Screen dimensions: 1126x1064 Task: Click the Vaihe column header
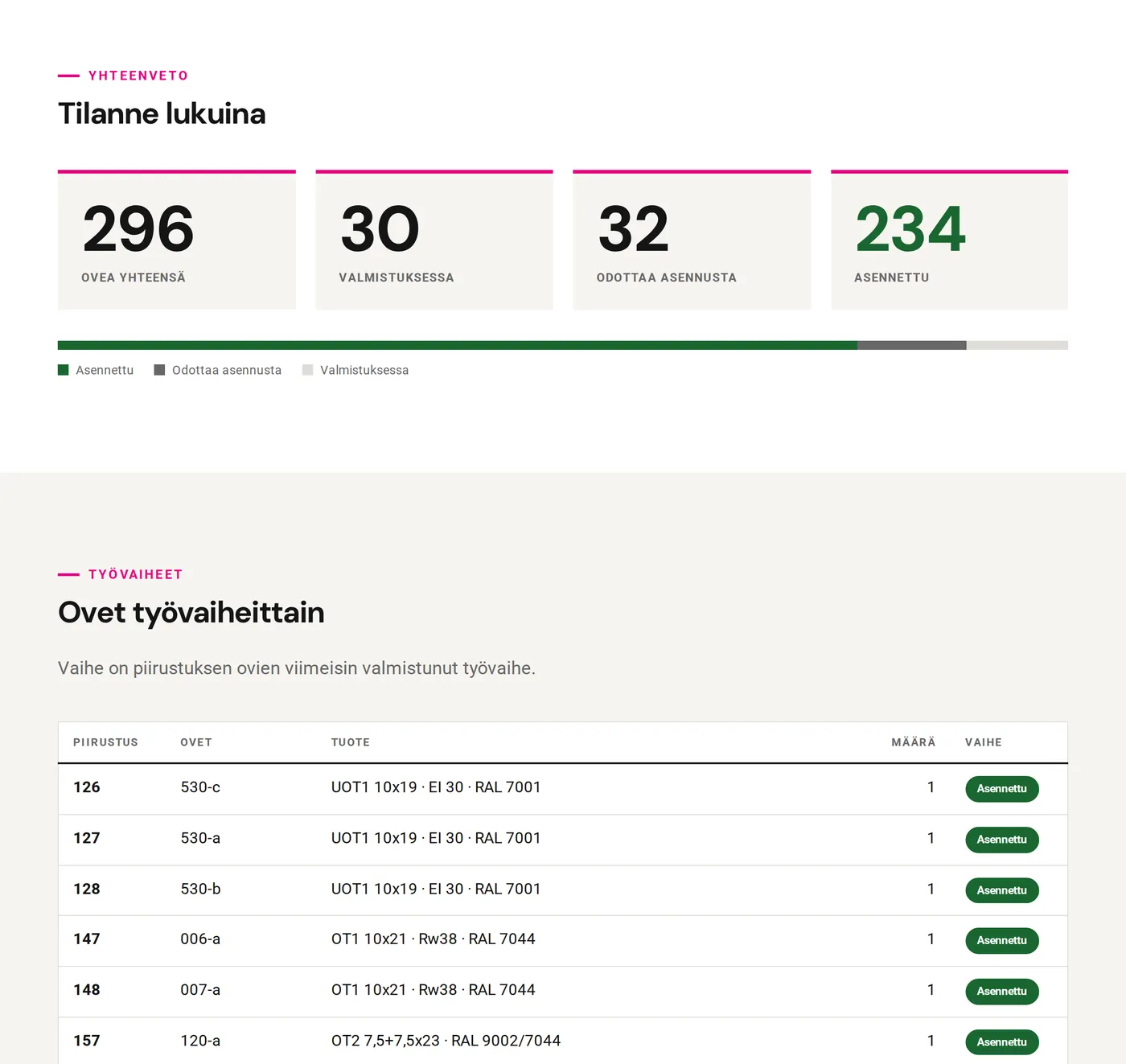coord(984,742)
